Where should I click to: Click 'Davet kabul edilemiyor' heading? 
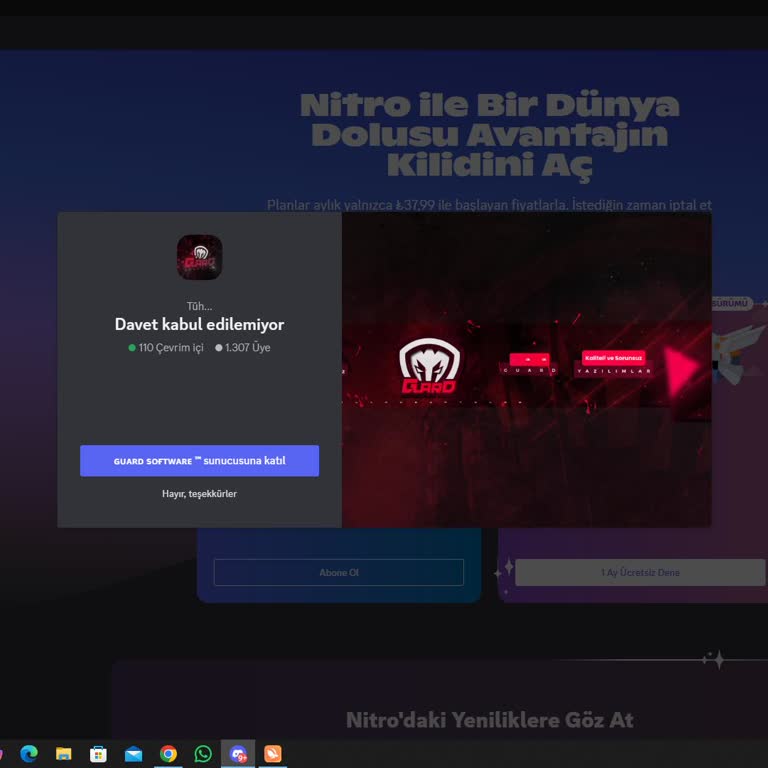click(x=199, y=324)
